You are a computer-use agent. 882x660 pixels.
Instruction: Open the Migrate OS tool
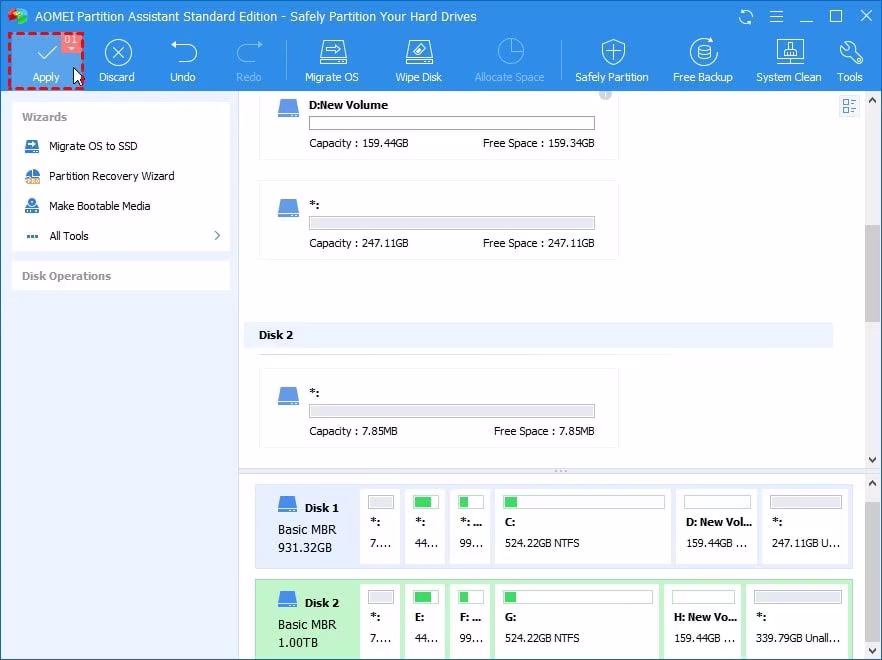(332, 61)
